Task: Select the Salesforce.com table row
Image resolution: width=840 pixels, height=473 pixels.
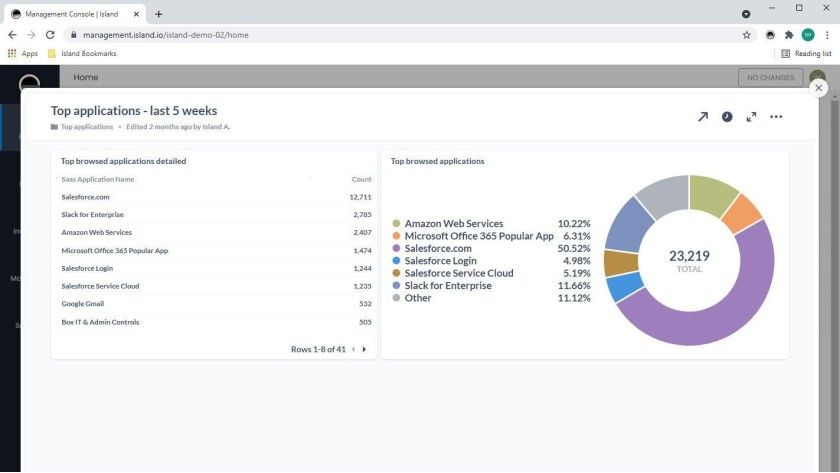Action: (216, 197)
